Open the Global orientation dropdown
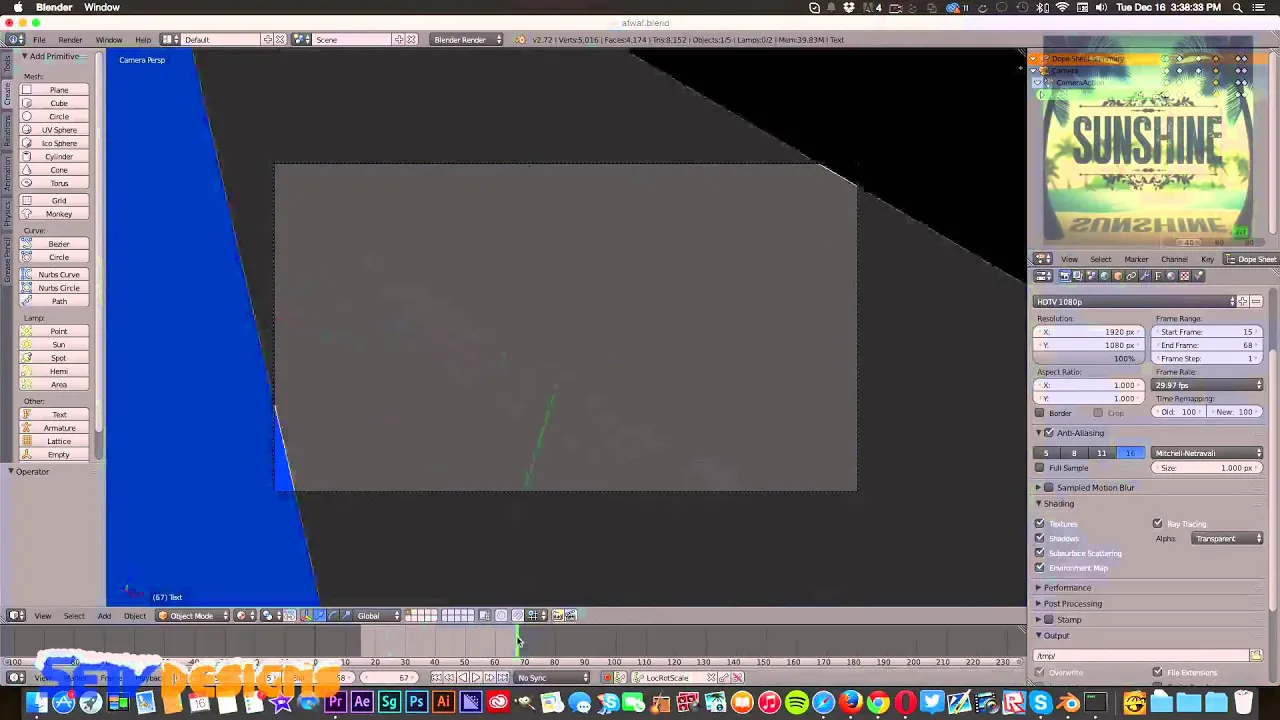Image resolution: width=1280 pixels, height=720 pixels. [x=378, y=616]
